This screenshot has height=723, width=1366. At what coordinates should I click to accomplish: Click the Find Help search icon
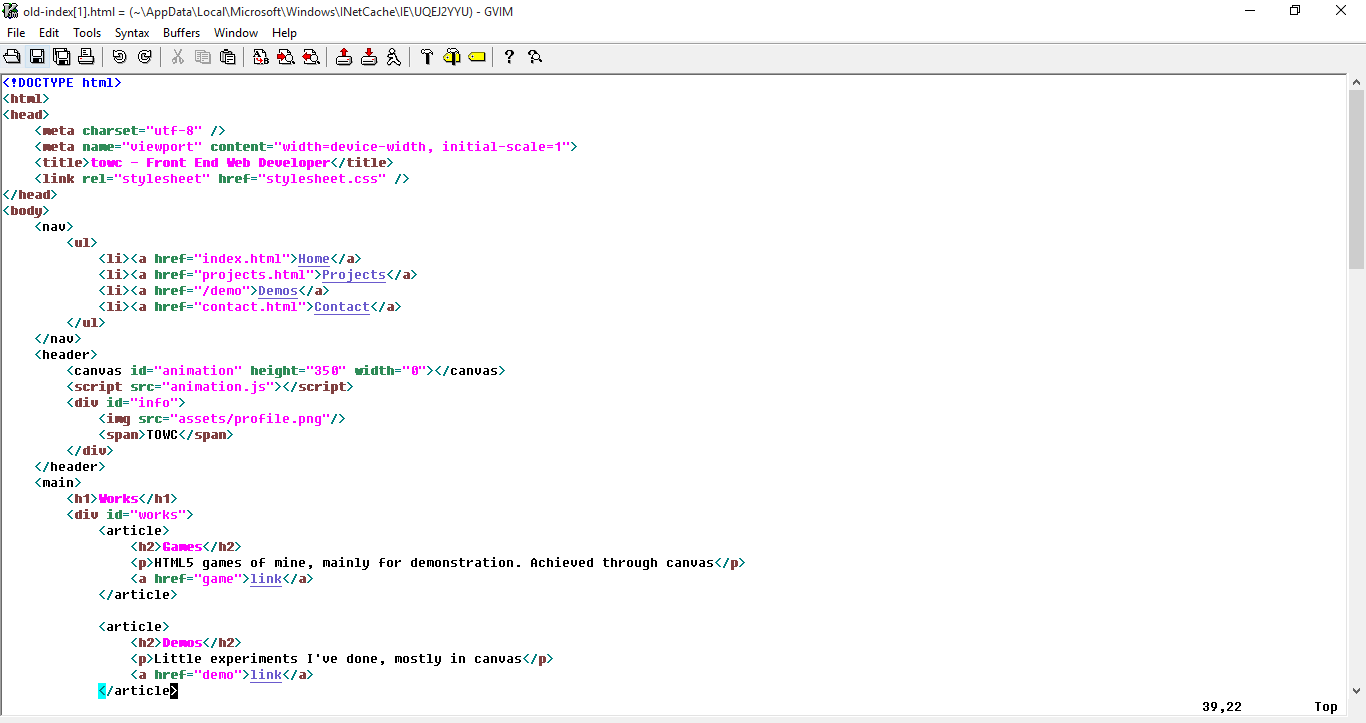coord(535,57)
